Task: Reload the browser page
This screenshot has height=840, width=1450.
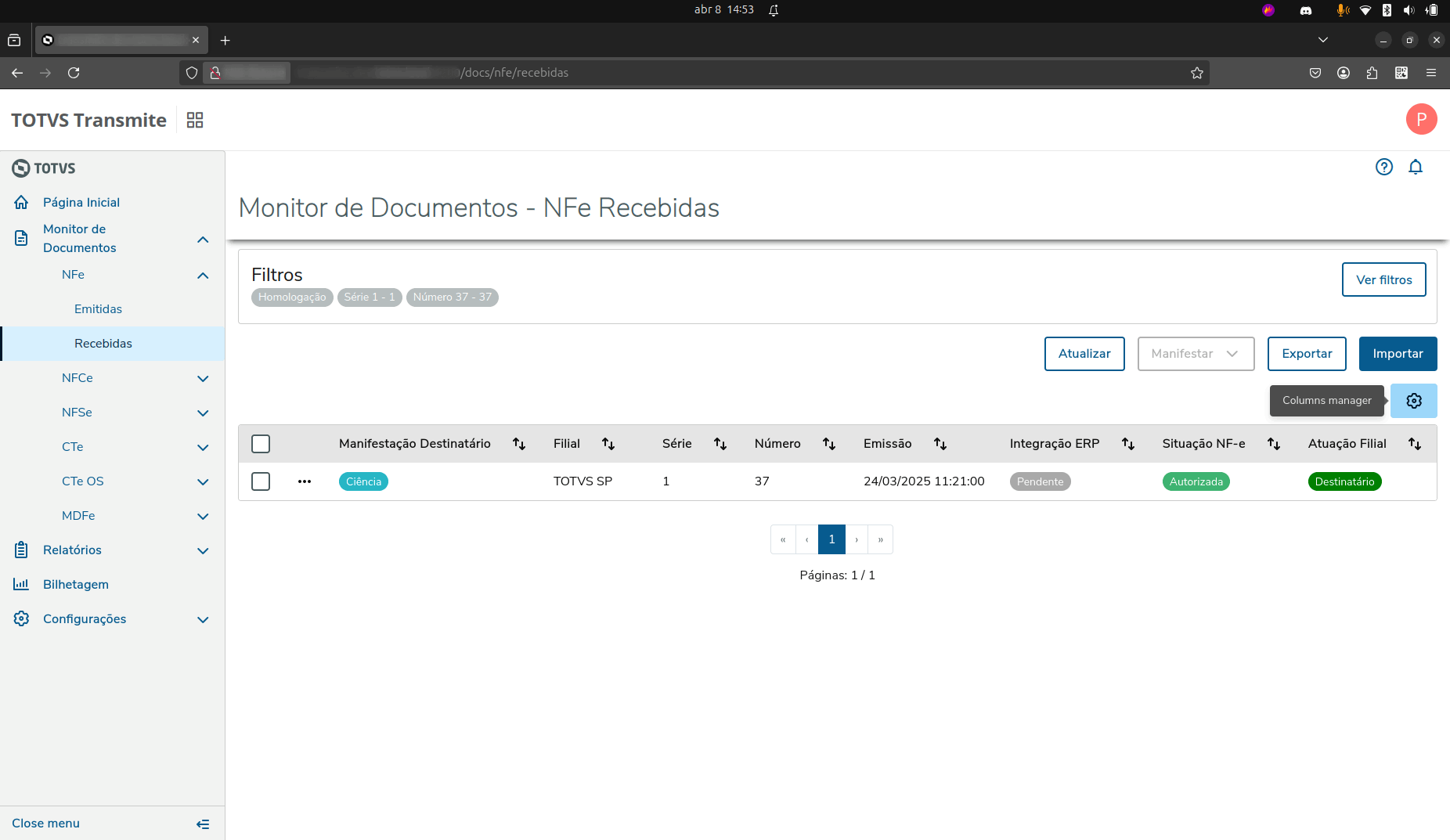Action: (x=74, y=73)
